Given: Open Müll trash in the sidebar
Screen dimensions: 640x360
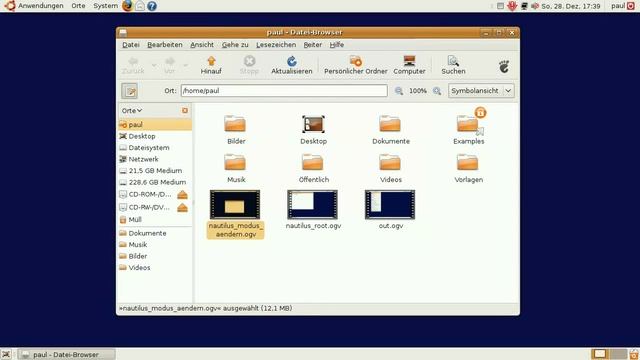Looking at the screenshot, I should (155, 220).
